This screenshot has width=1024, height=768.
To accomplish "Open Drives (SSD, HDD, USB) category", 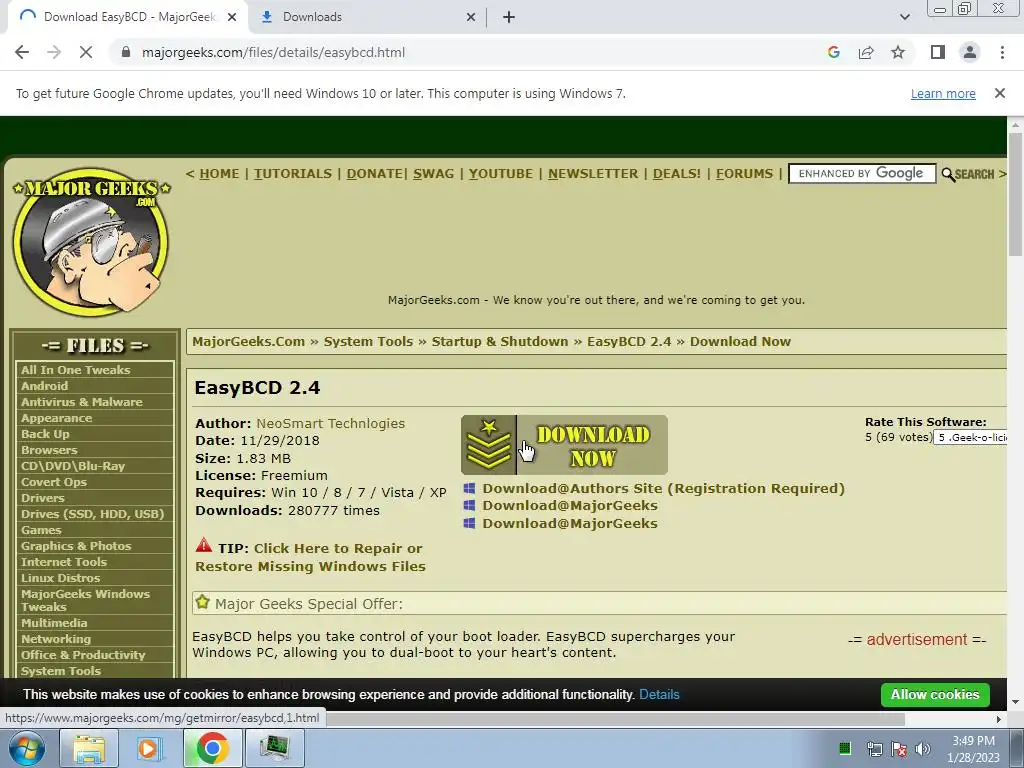I will 93,514.
